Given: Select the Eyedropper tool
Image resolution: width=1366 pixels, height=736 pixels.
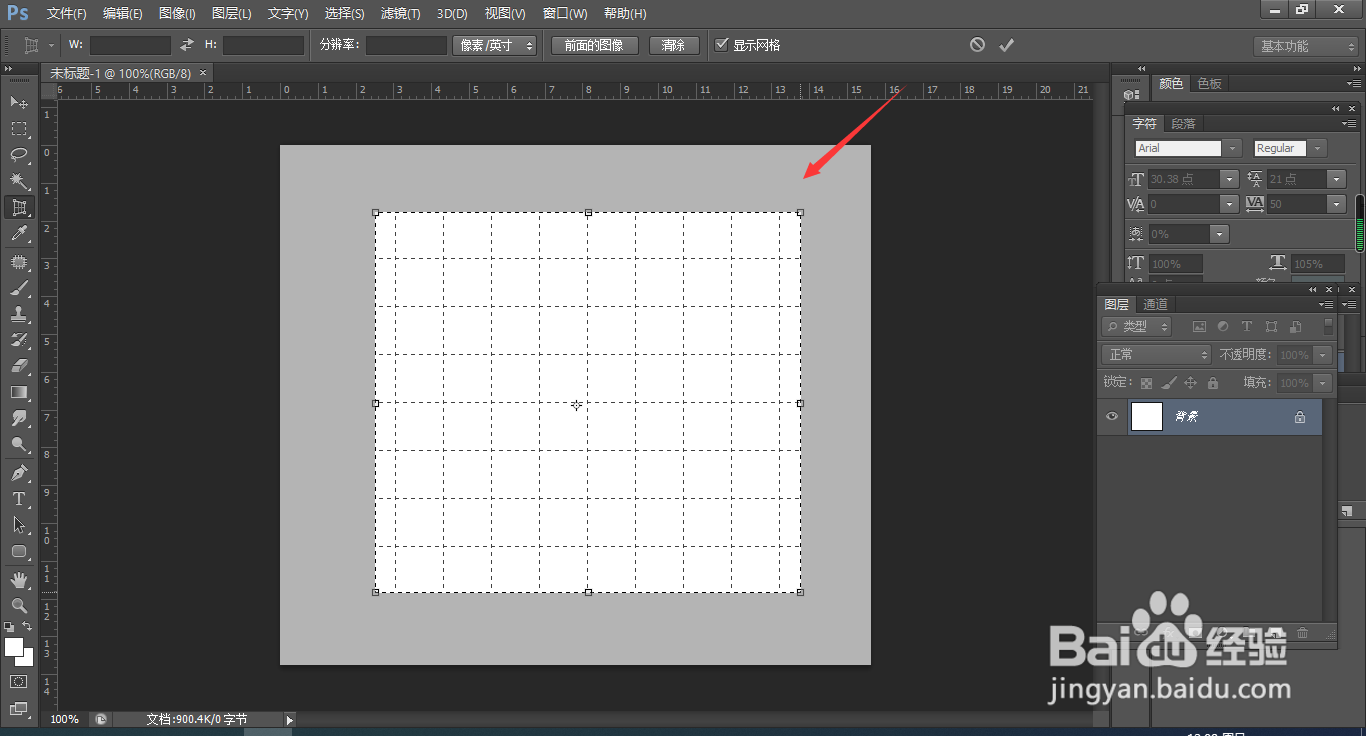Looking at the screenshot, I should tap(19, 233).
